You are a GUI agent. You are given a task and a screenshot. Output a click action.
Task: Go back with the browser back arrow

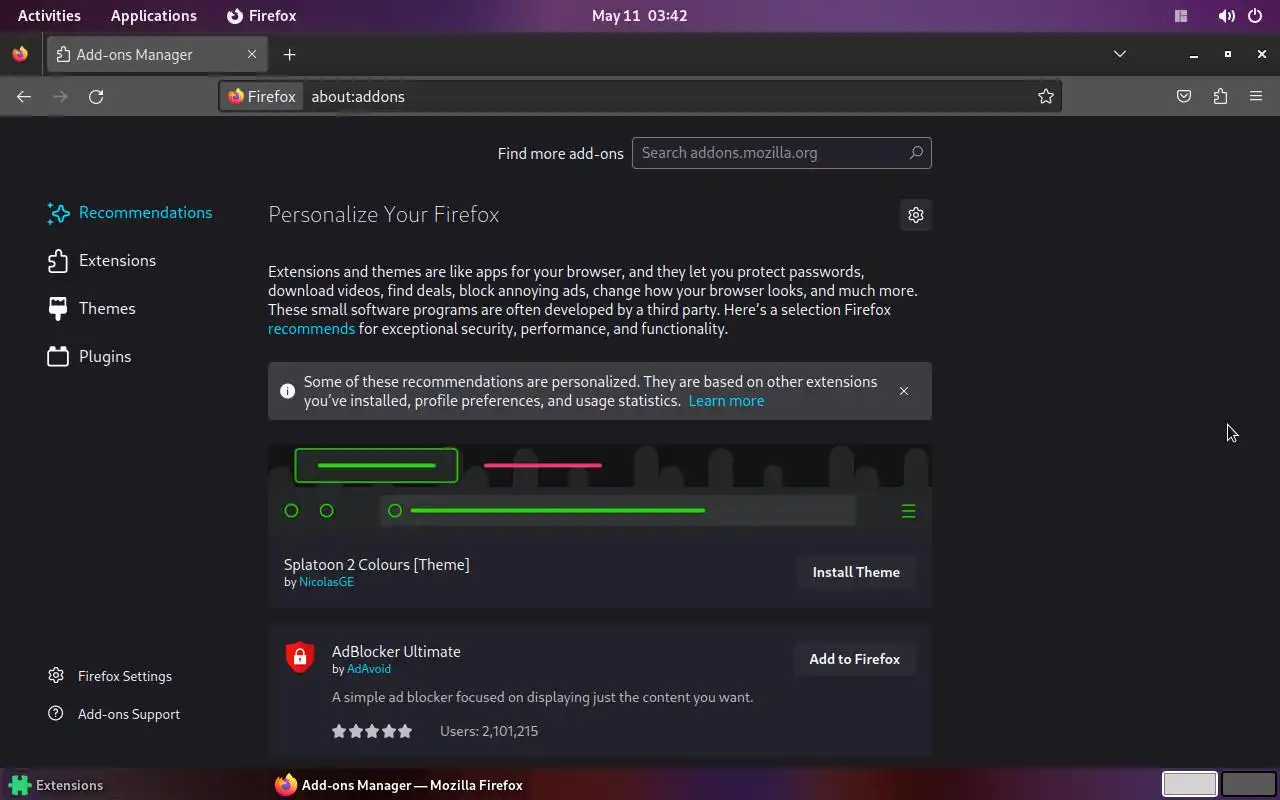[x=24, y=96]
